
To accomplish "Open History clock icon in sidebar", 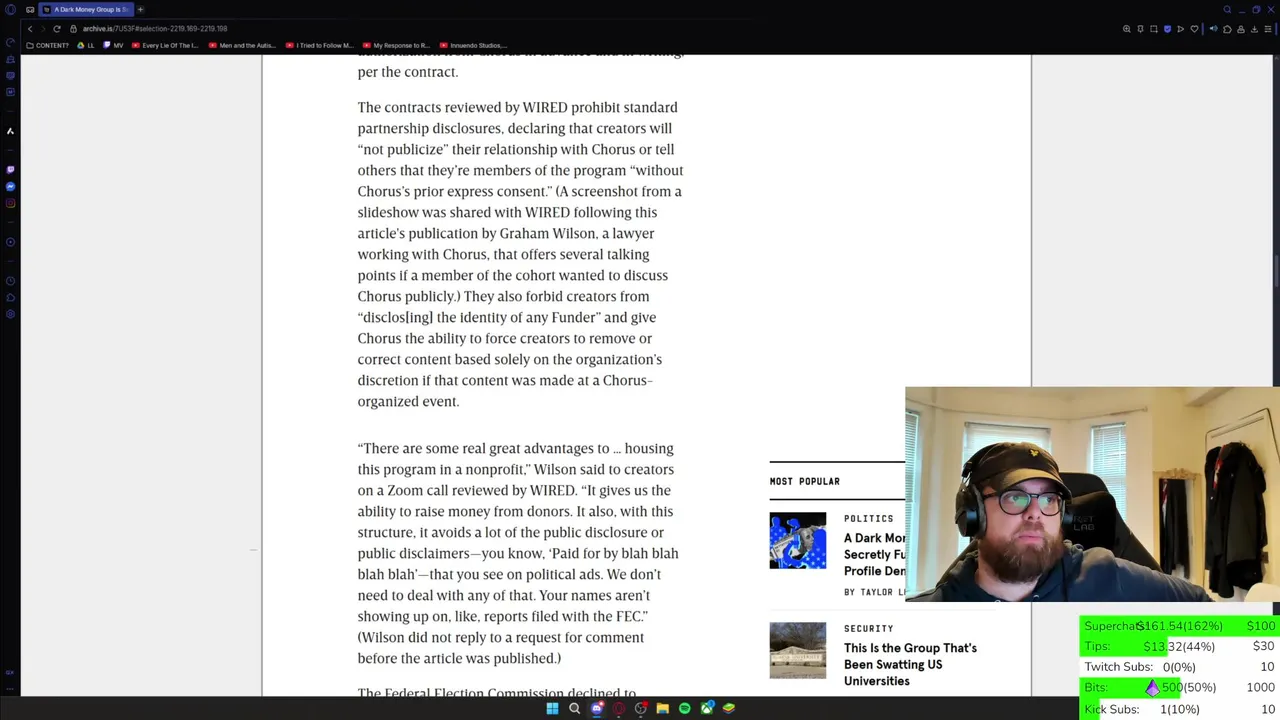I will 10,281.
